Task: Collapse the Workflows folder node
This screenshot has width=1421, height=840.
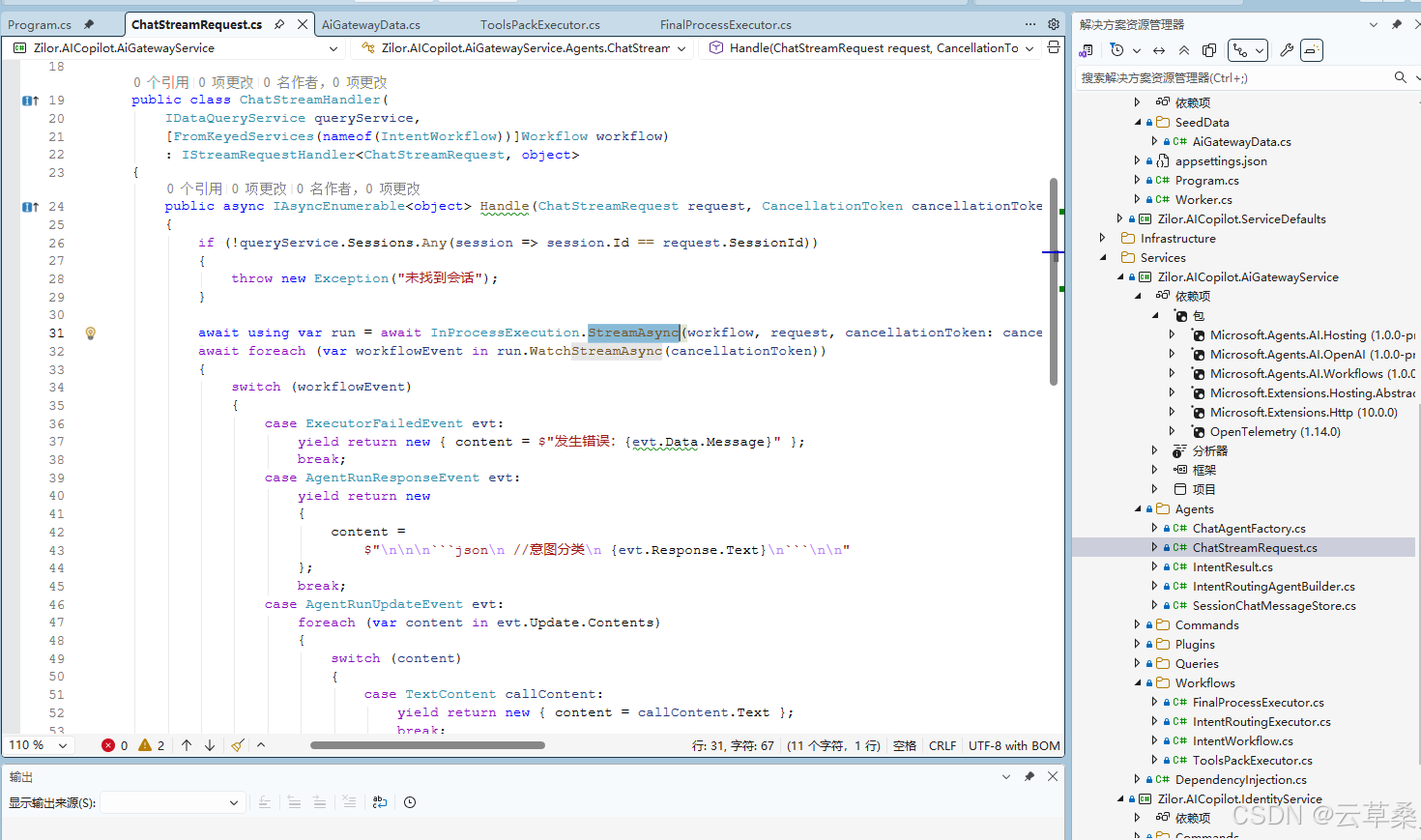Action: 1137,683
